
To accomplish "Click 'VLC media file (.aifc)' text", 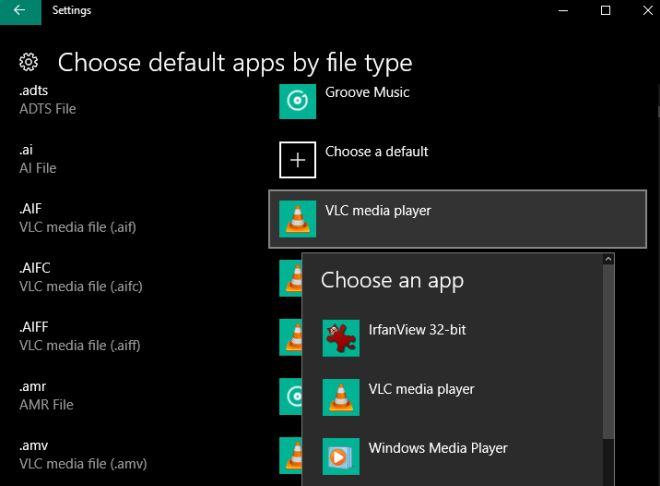I will [x=81, y=287].
